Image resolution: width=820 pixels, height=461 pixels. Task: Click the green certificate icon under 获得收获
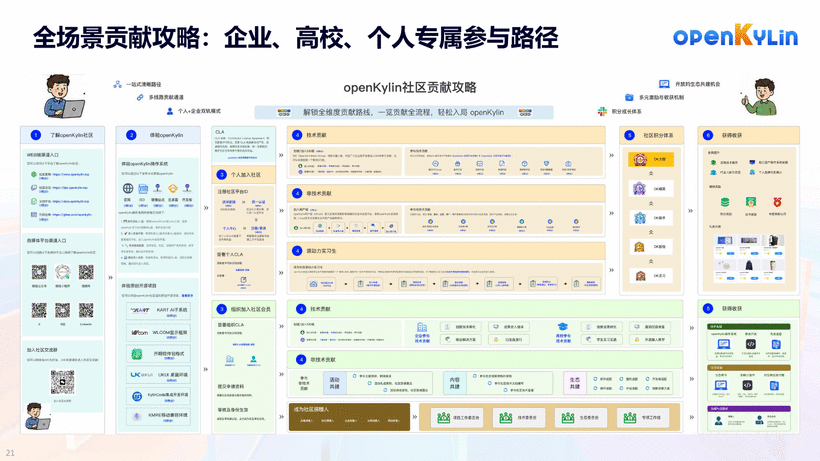pos(751,202)
